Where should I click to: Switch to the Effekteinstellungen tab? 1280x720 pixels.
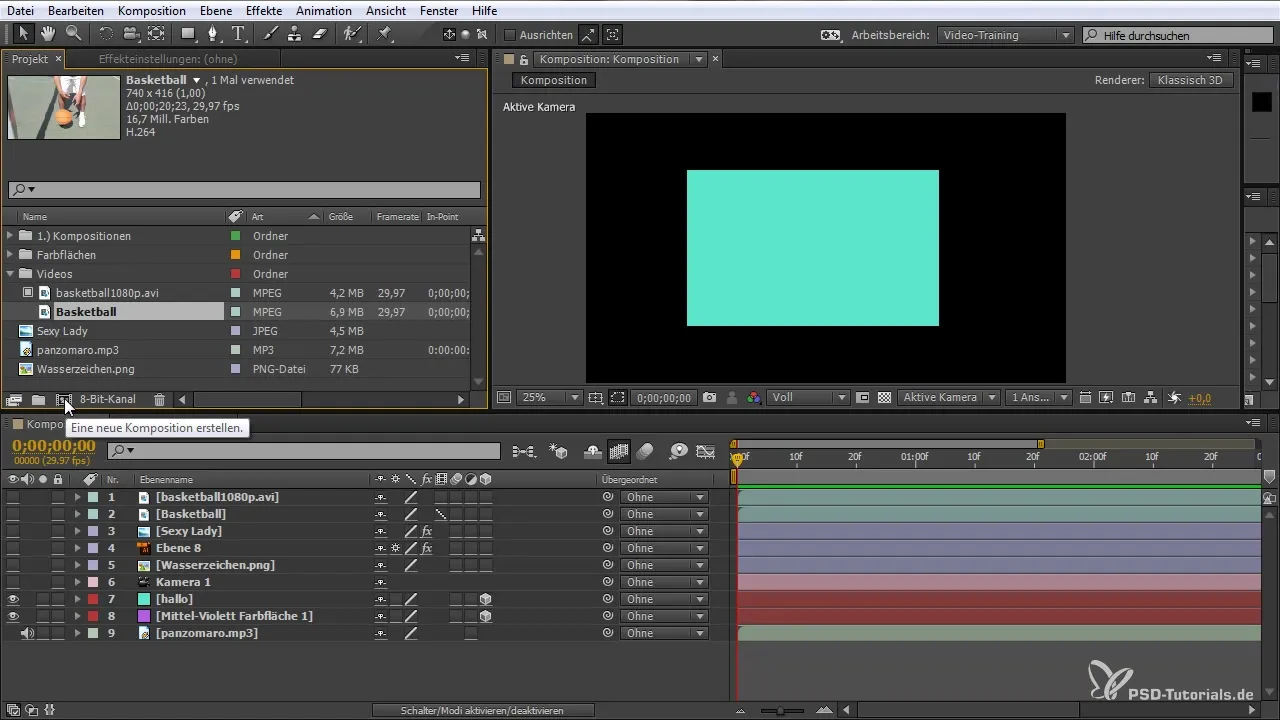167,59
